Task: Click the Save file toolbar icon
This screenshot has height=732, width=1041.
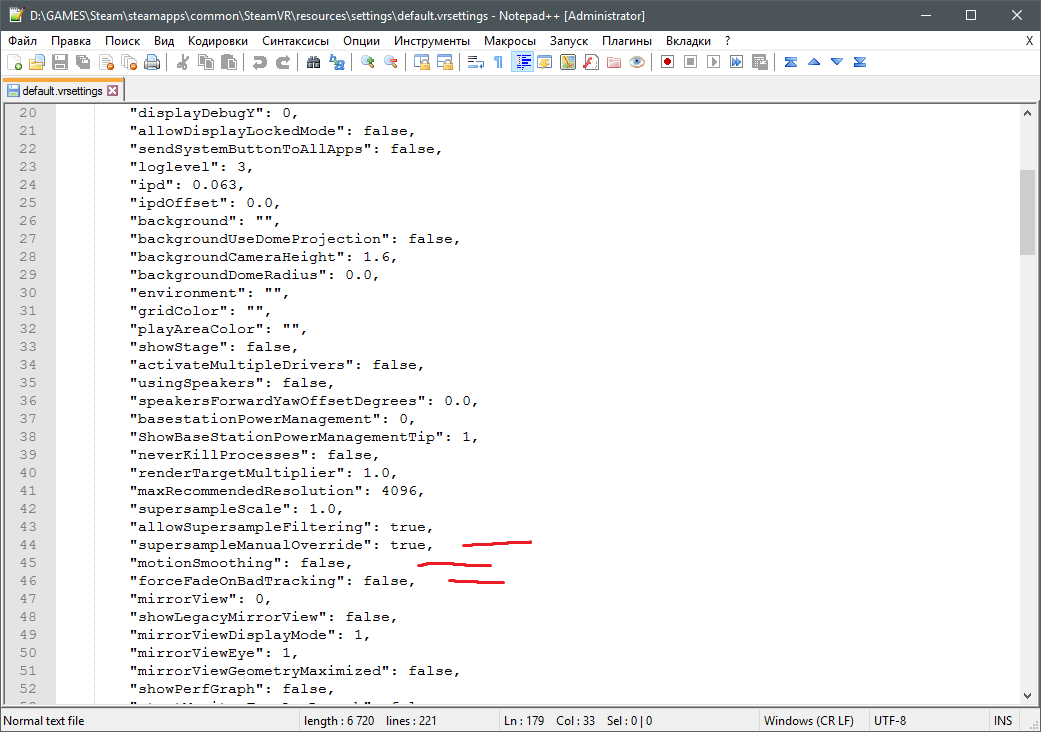Action: pos(60,62)
